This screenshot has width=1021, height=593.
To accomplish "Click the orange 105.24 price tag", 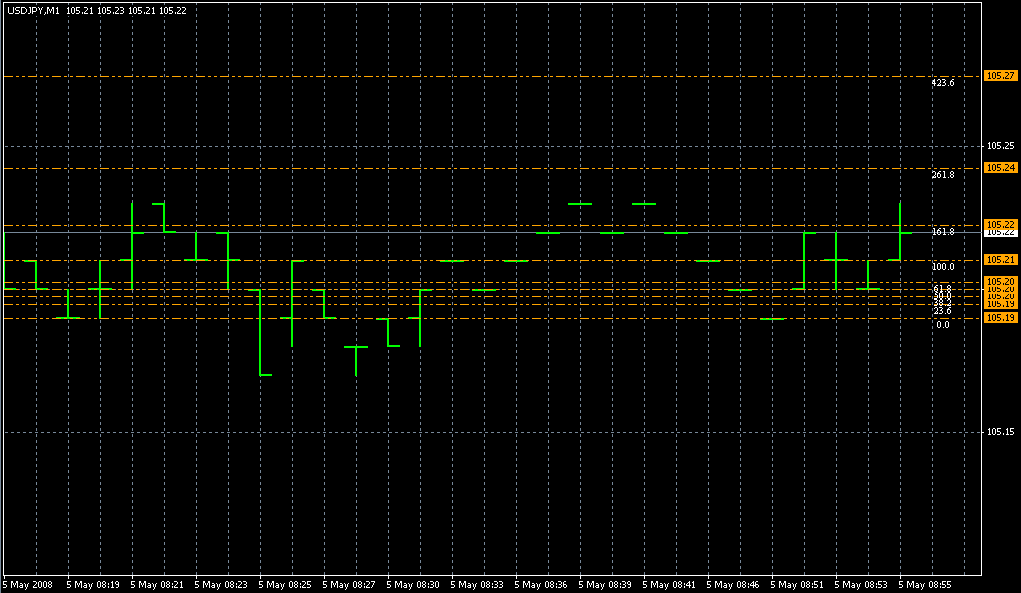I will coord(1001,168).
